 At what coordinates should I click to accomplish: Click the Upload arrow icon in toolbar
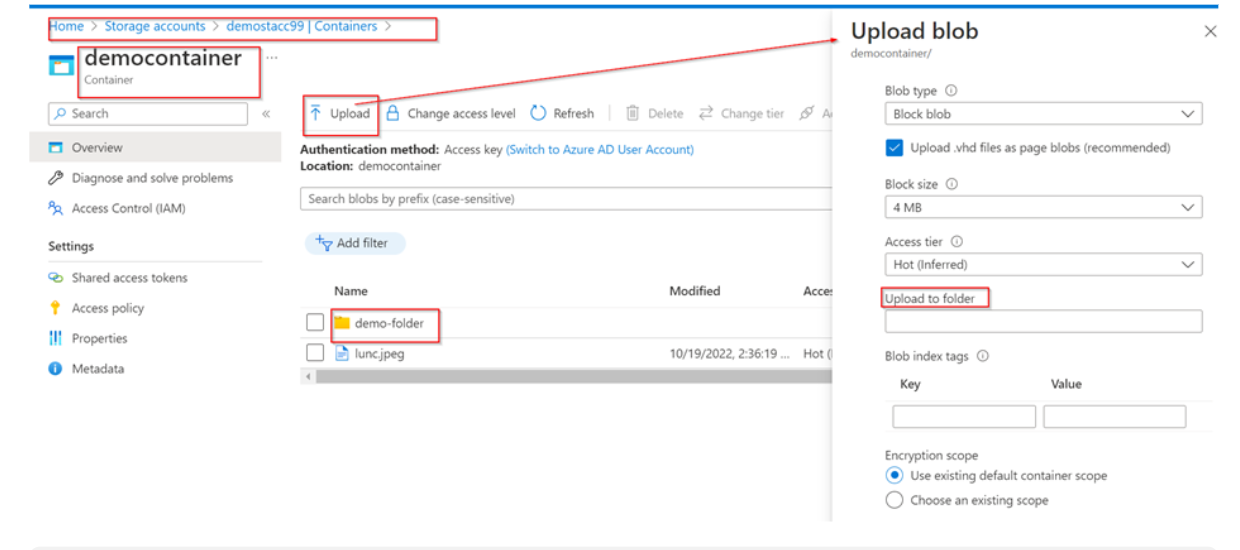[315, 113]
